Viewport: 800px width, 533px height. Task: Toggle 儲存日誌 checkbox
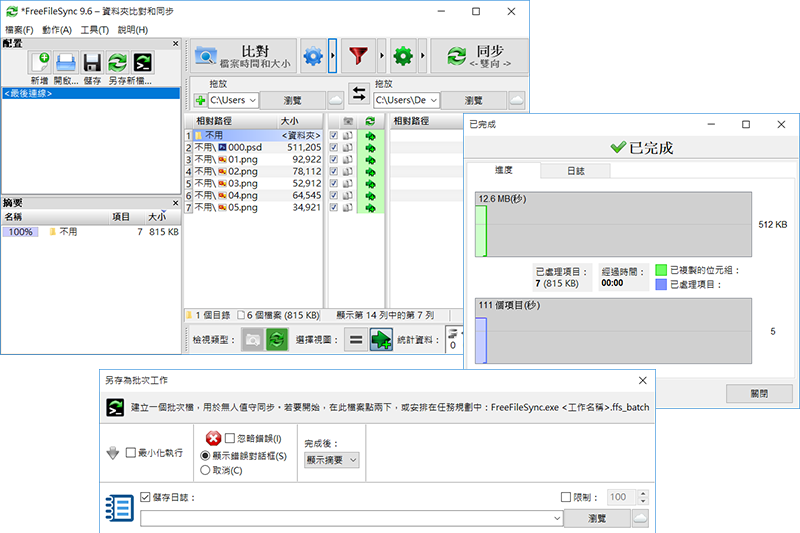[x=145, y=497]
